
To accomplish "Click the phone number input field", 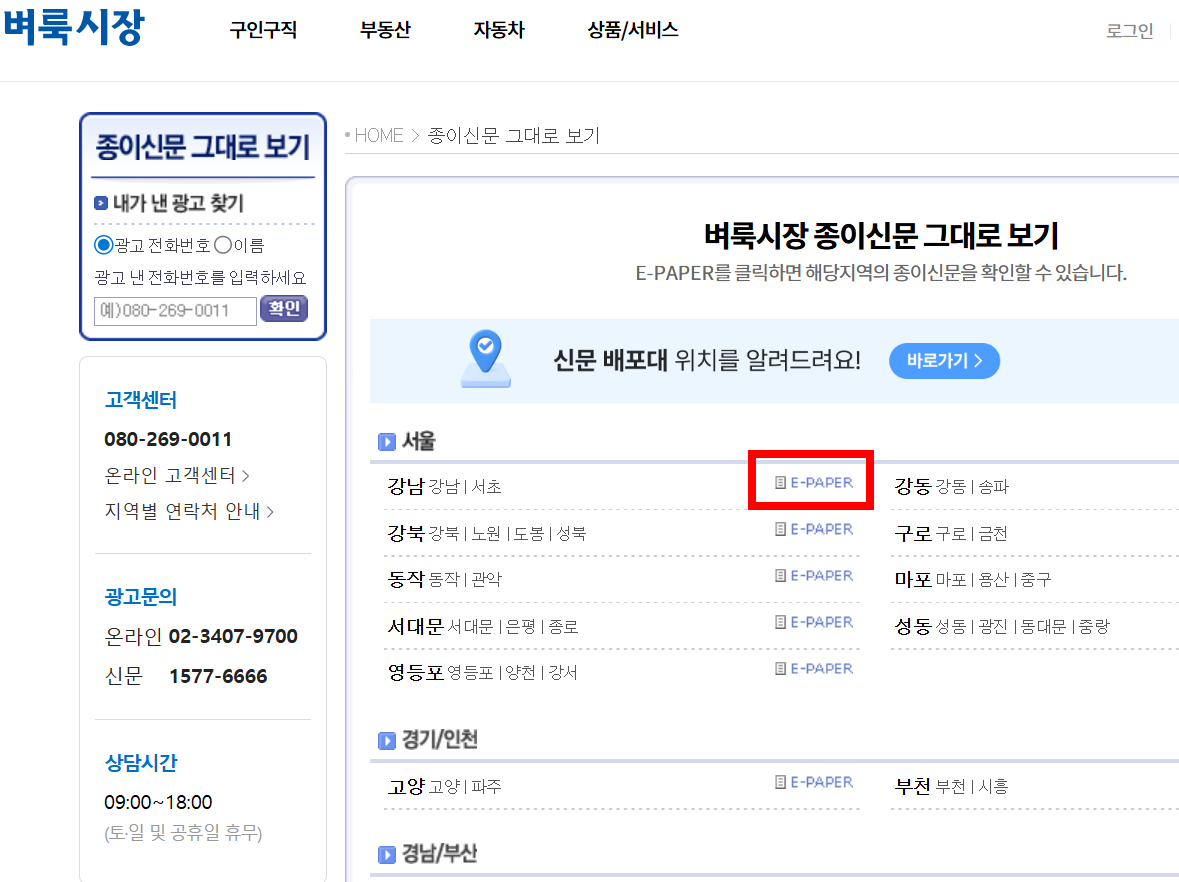I will pyautogui.click(x=175, y=311).
